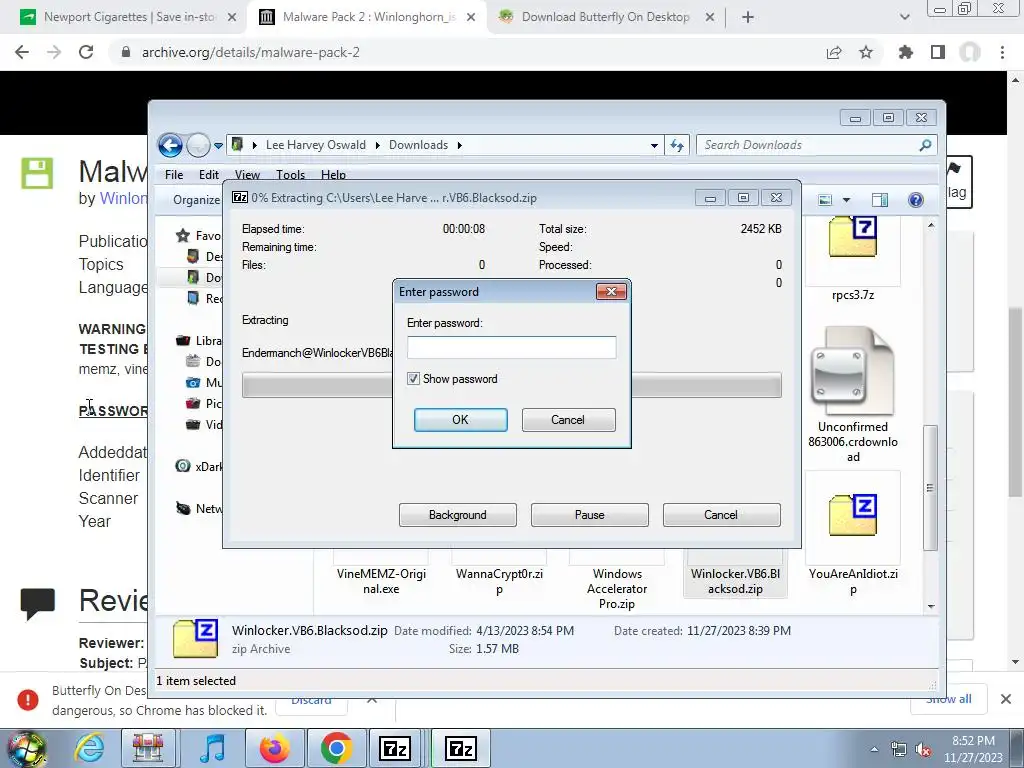Select the YouAreAnIdiot.zip file
Viewport: 1024px width, 768px height.
pos(853,534)
